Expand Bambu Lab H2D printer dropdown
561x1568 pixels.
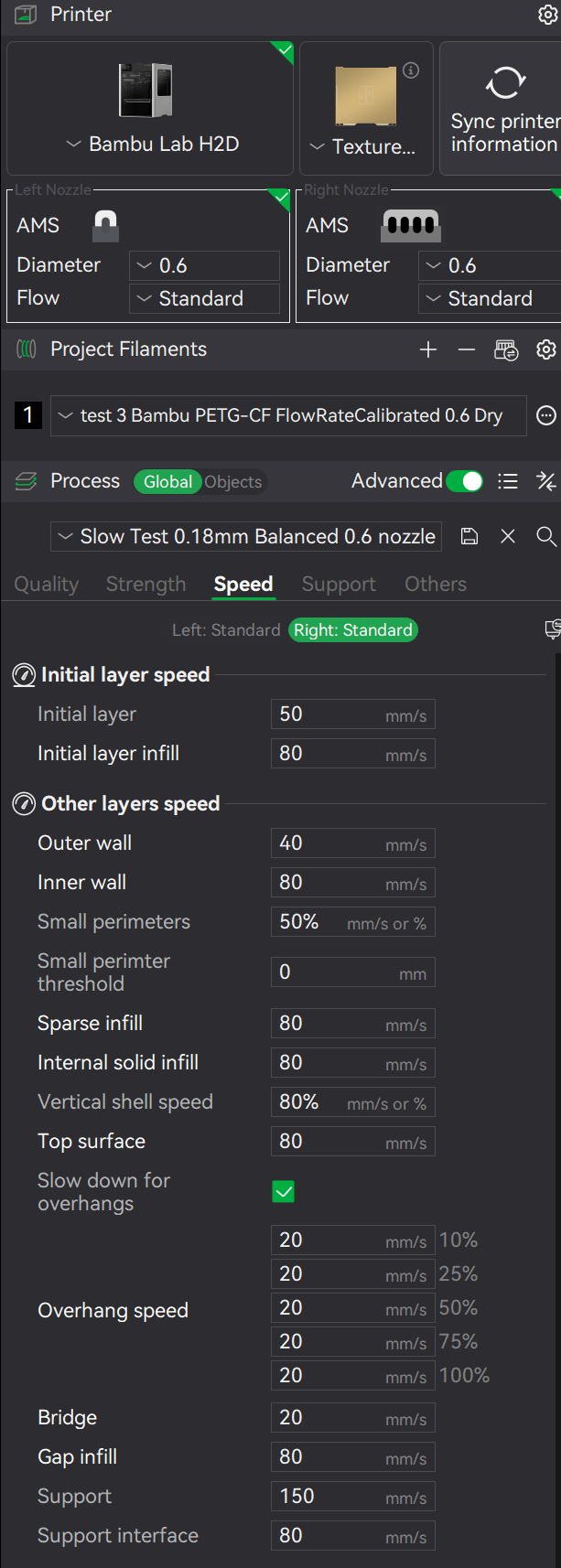152,144
